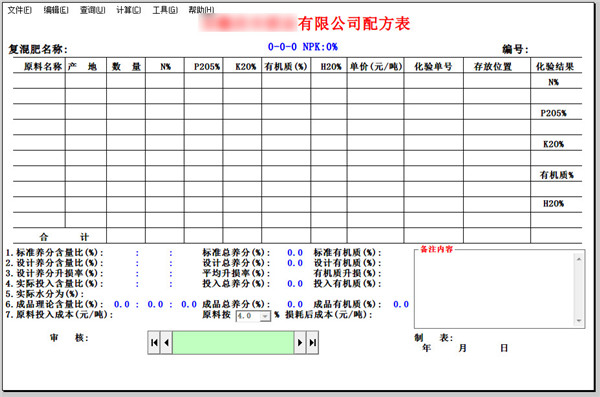Go to the previous record
This screenshot has height=397, width=600.
166,343
